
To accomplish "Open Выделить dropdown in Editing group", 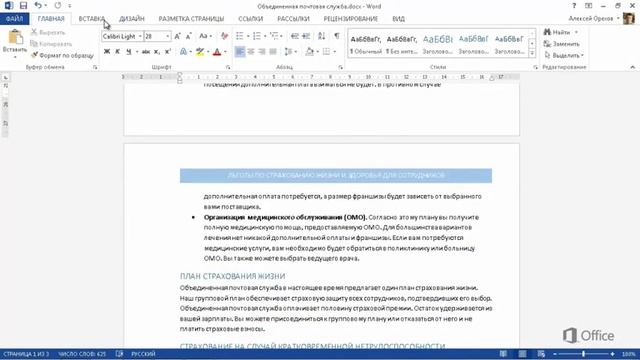I will (x=564, y=55).
